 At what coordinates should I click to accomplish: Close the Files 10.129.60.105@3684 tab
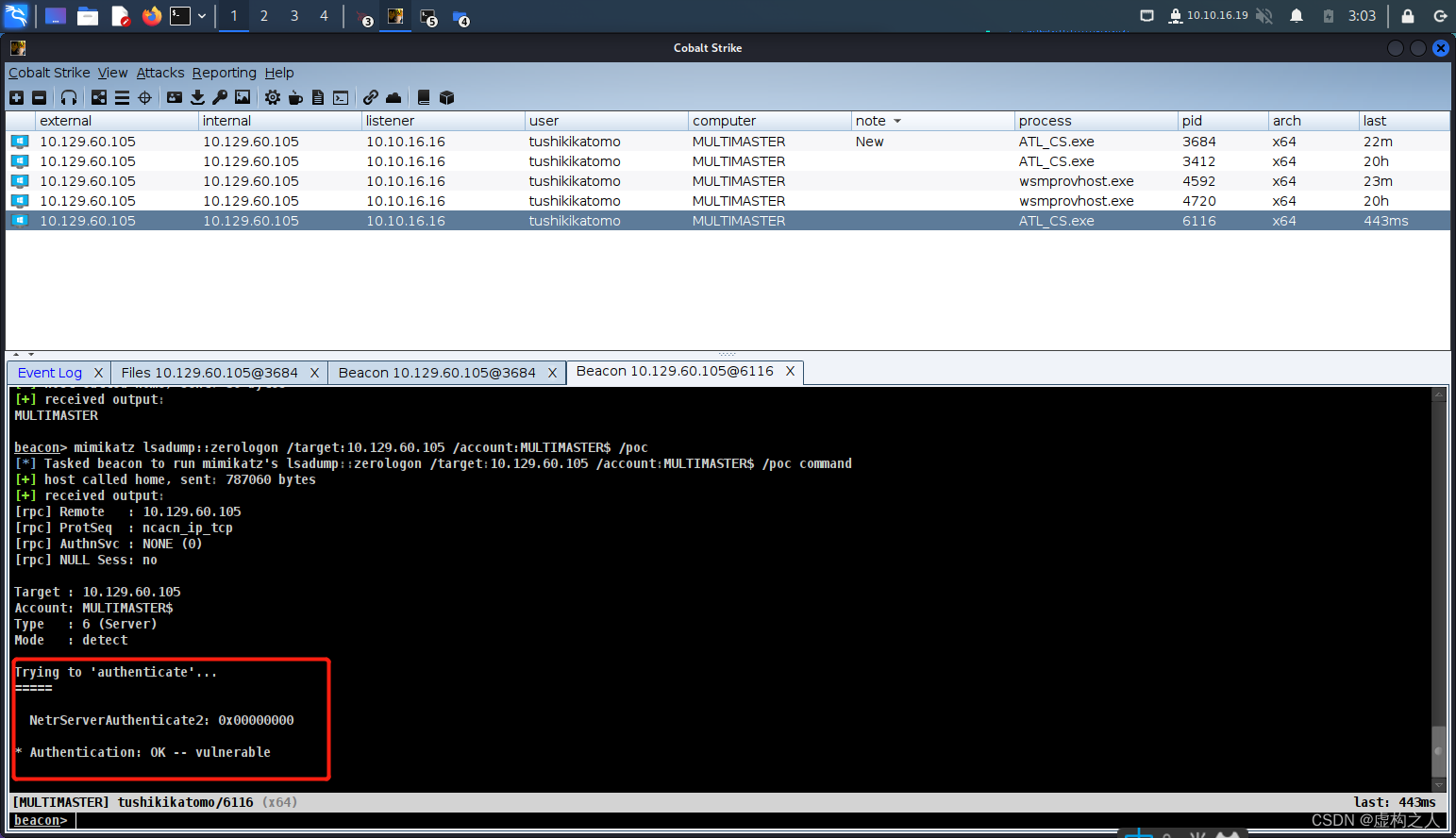point(314,373)
